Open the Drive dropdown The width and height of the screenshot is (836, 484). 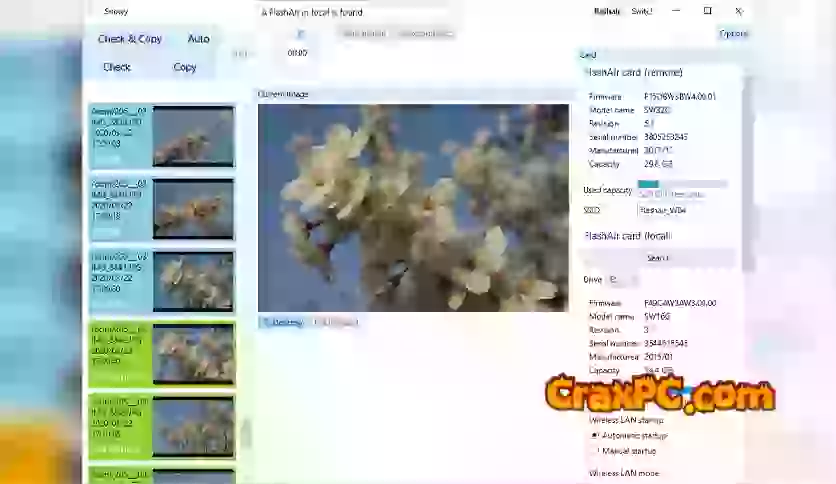point(623,280)
